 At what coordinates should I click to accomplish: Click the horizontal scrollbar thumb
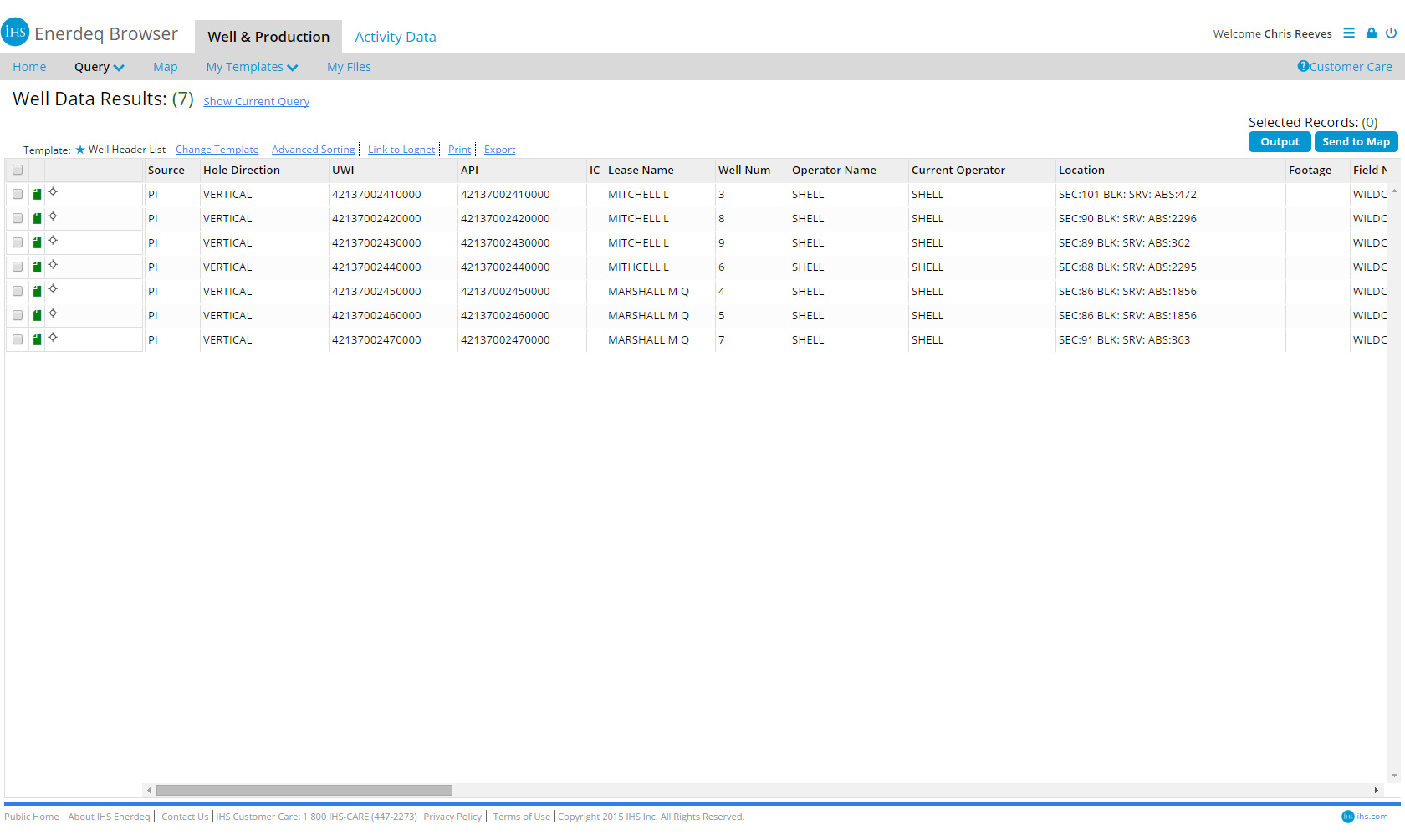tap(304, 790)
